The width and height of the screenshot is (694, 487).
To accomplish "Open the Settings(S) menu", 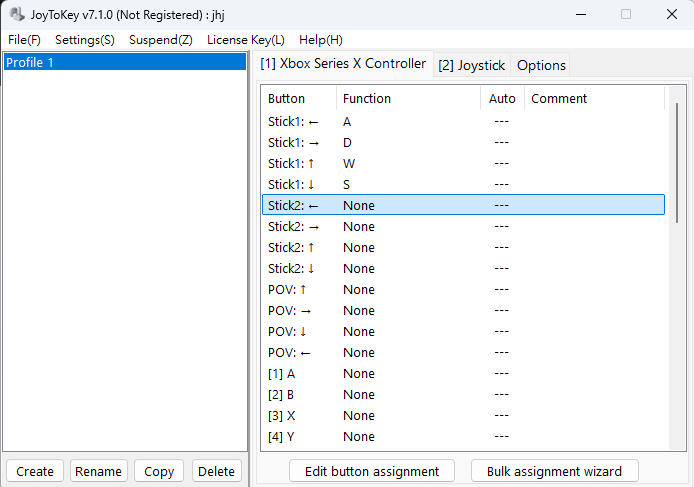I will pyautogui.click(x=85, y=40).
